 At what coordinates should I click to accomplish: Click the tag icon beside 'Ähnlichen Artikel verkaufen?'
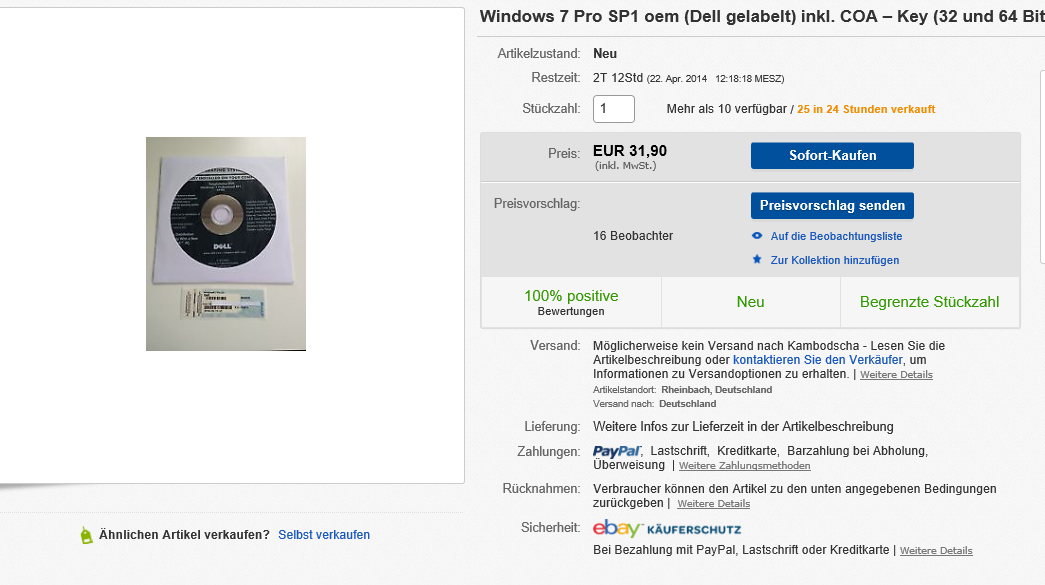[86, 536]
